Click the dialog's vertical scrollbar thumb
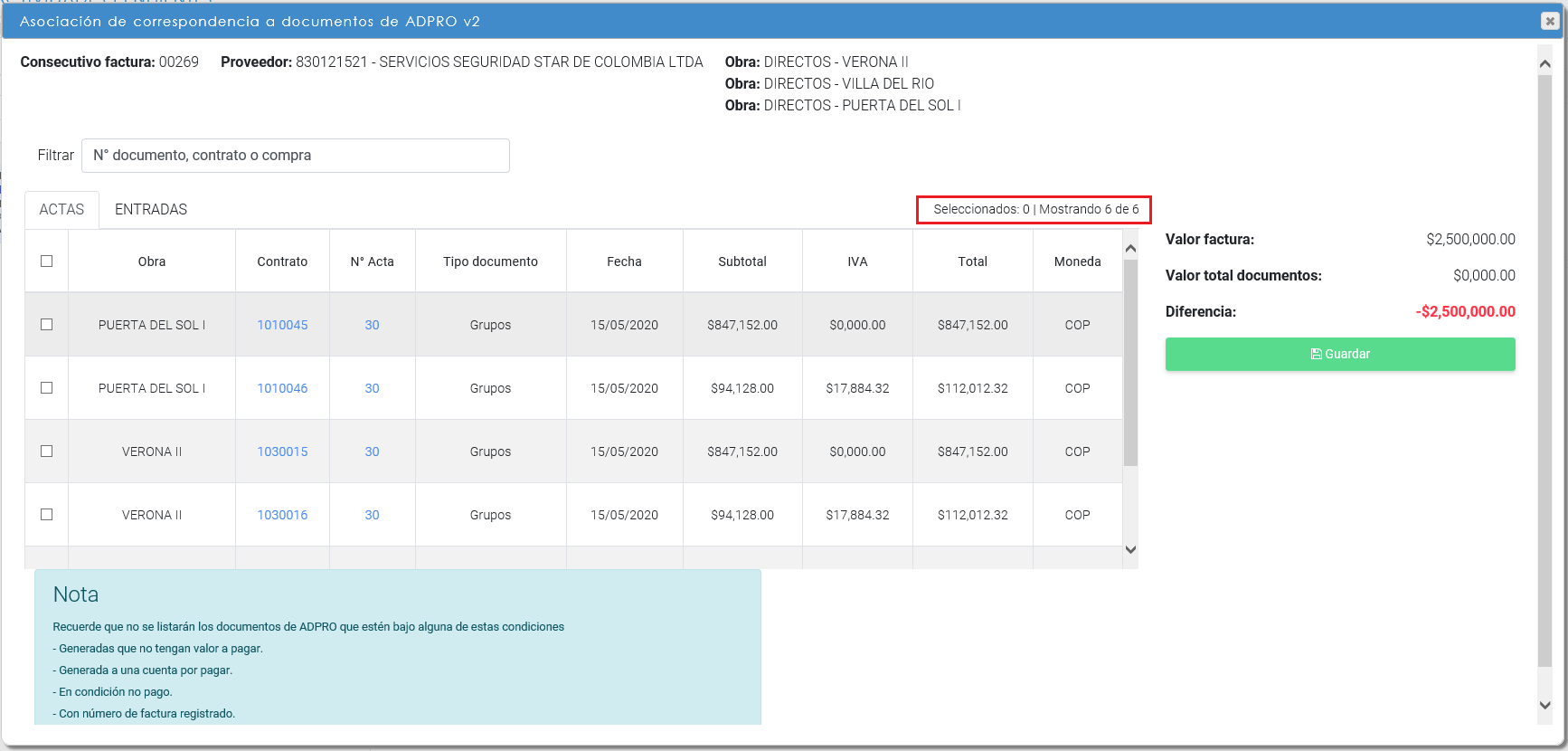The image size is (1568, 751). 1544,371
